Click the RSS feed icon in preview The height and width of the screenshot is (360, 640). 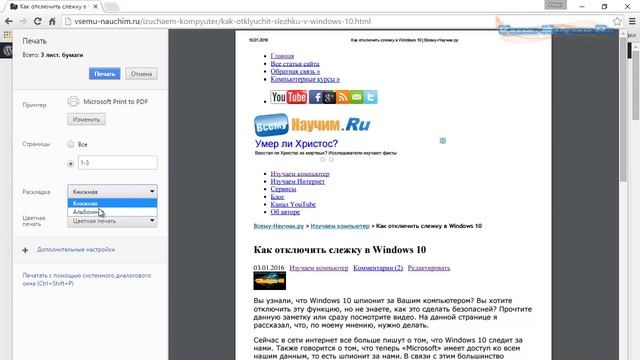pyautogui.click(x=343, y=97)
